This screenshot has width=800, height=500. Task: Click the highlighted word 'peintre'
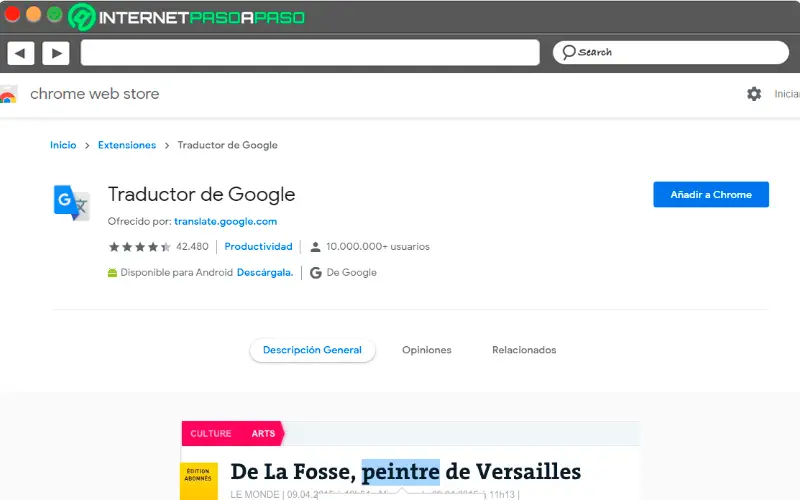401,472
